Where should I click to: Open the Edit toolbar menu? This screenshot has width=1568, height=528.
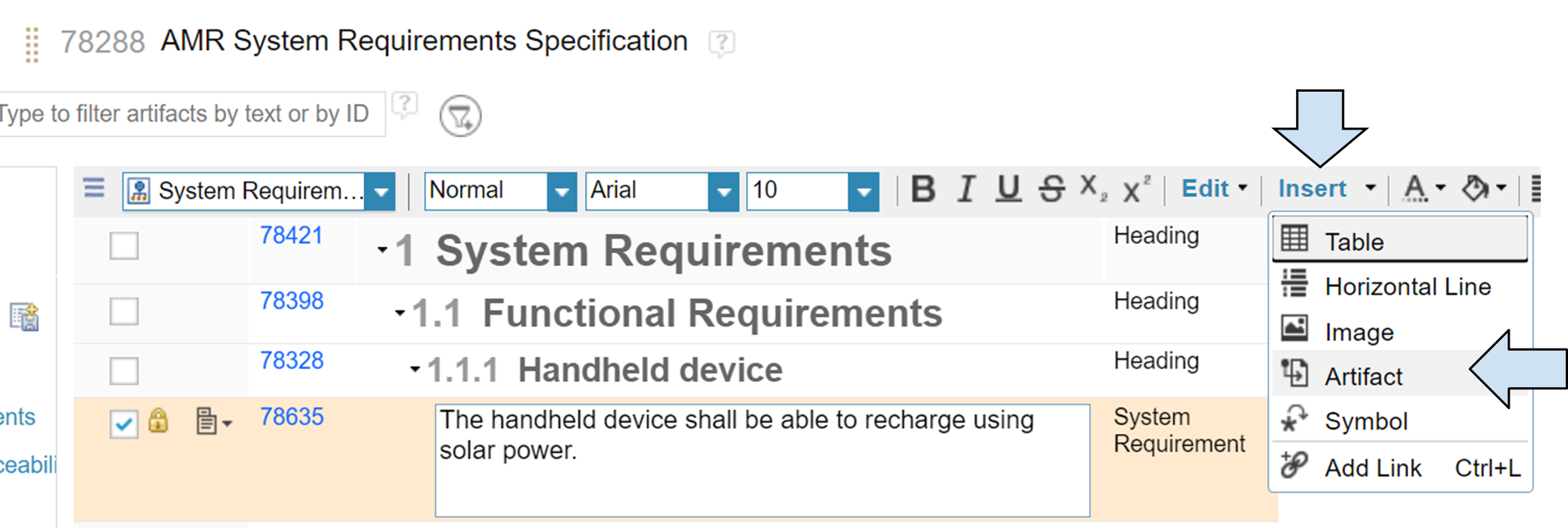[x=1214, y=189]
